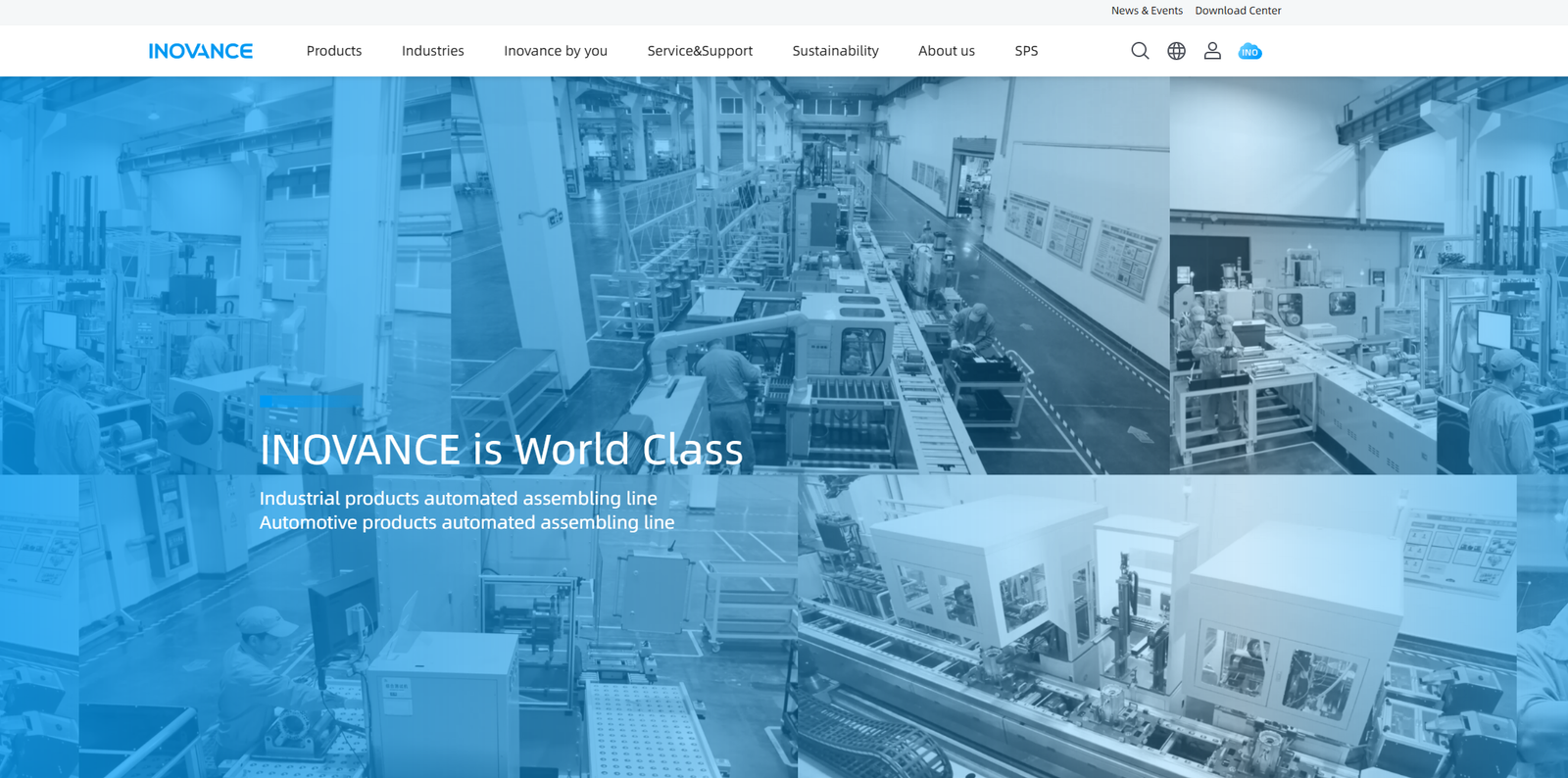
Task: Open the language globe icon
Action: tap(1176, 51)
